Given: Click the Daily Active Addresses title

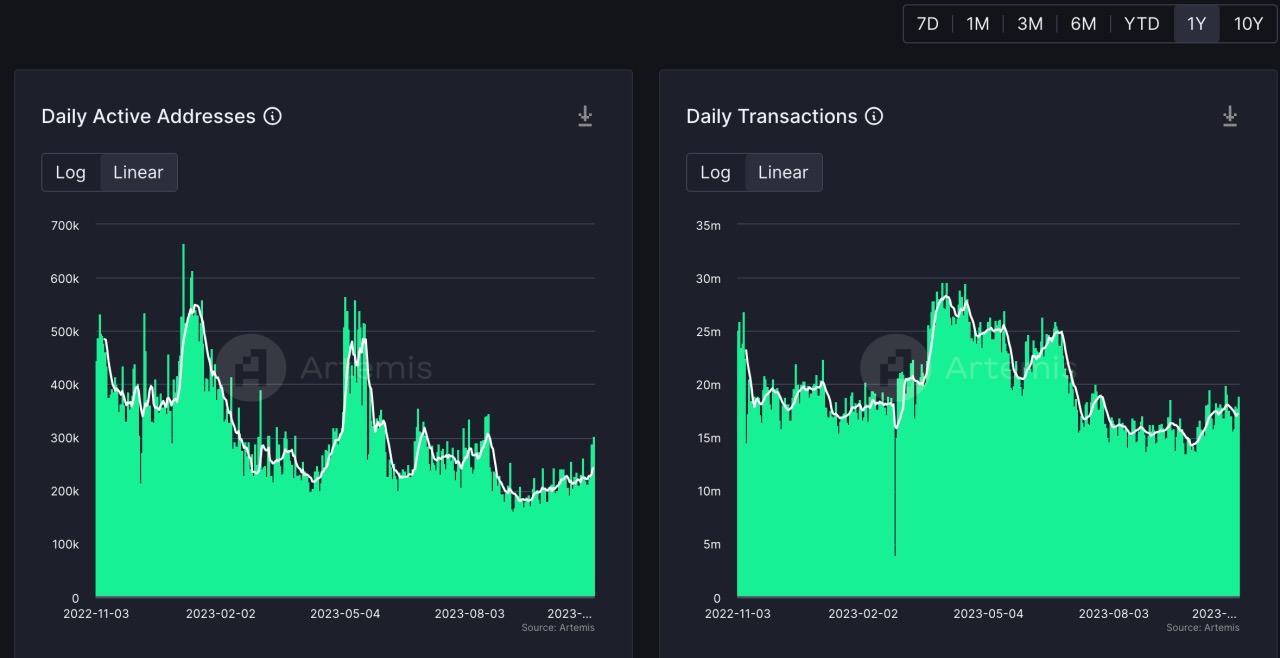Looking at the screenshot, I should click(x=148, y=117).
